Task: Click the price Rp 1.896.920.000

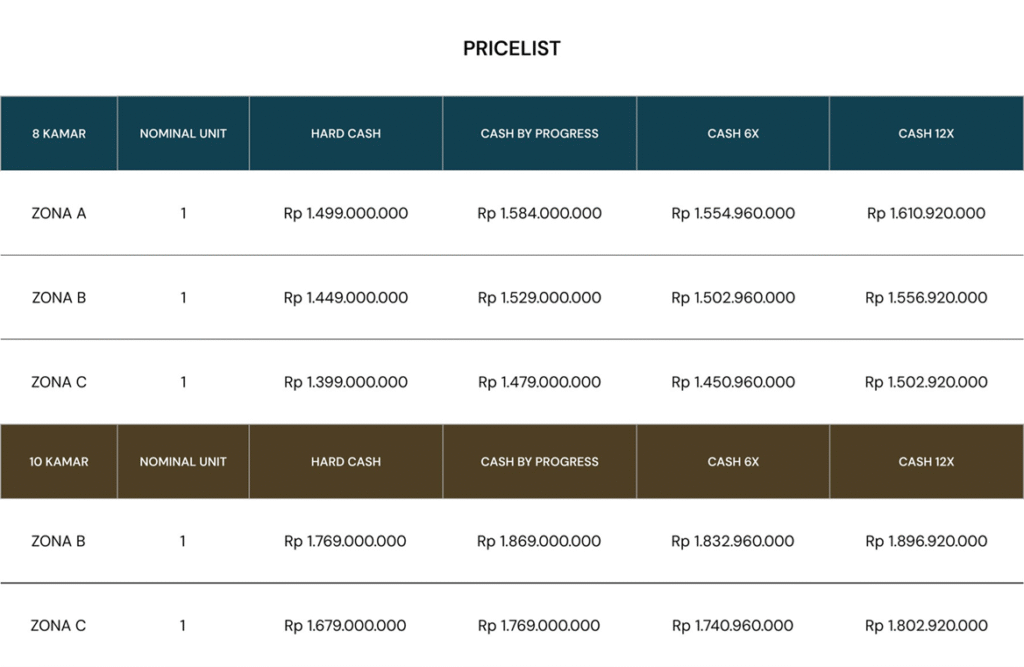Action: point(926,541)
